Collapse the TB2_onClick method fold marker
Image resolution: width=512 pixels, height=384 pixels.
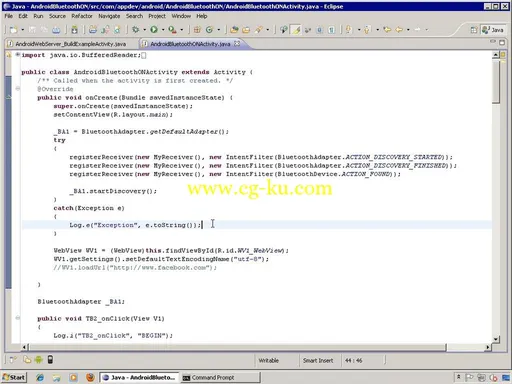point(18,318)
